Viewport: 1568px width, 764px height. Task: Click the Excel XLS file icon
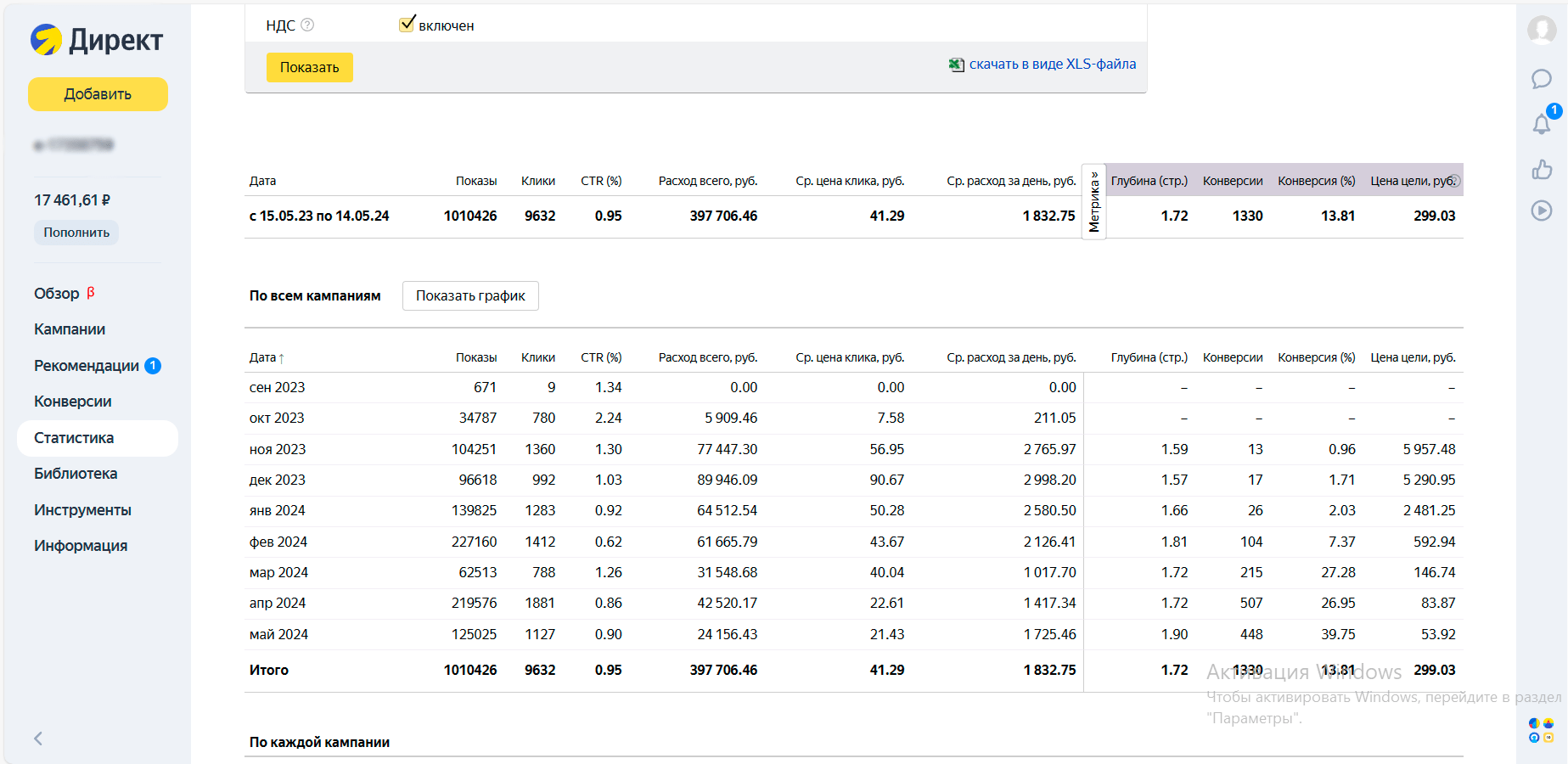pyautogui.click(x=956, y=65)
